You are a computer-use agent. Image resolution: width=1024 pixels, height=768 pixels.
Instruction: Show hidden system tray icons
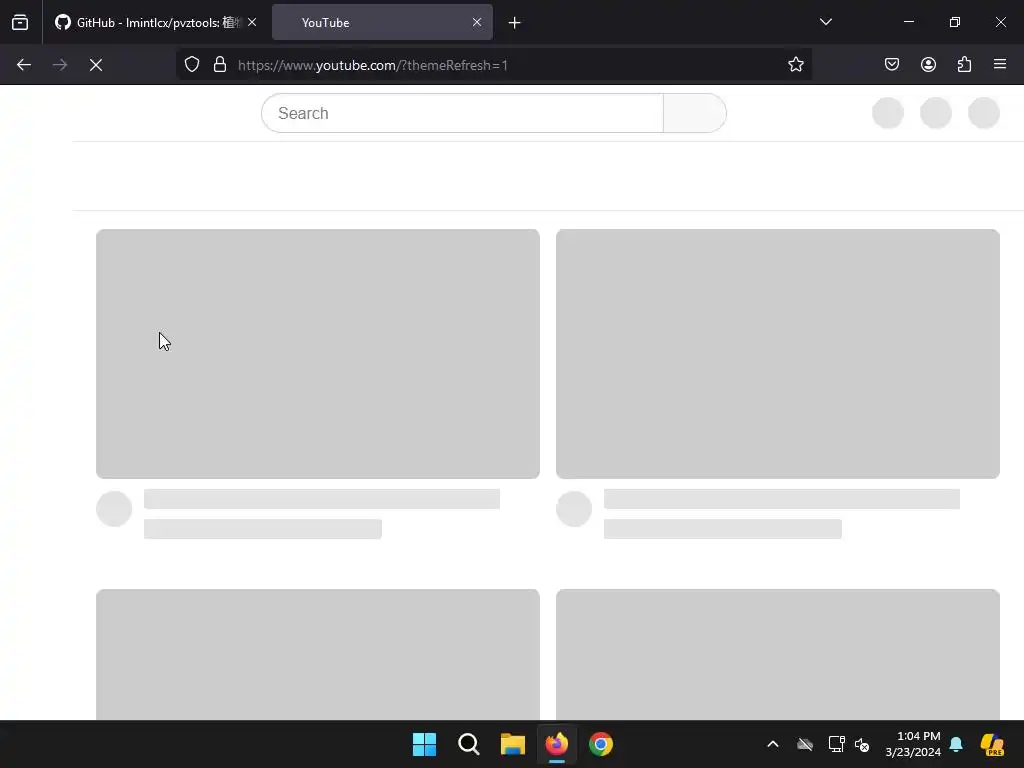773,744
